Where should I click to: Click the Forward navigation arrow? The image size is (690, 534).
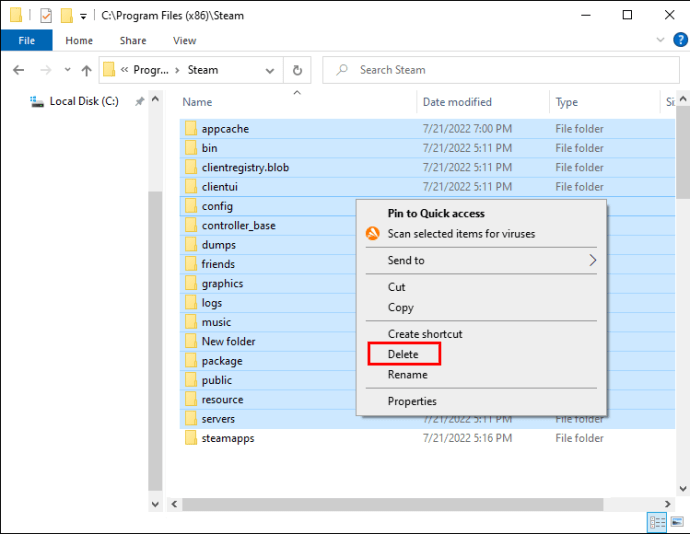coord(46,70)
